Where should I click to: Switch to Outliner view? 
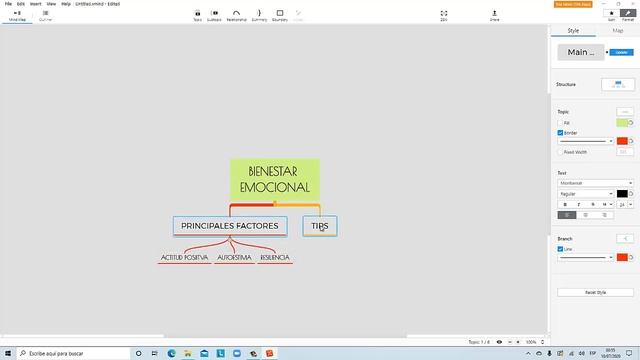(x=45, y=16)
